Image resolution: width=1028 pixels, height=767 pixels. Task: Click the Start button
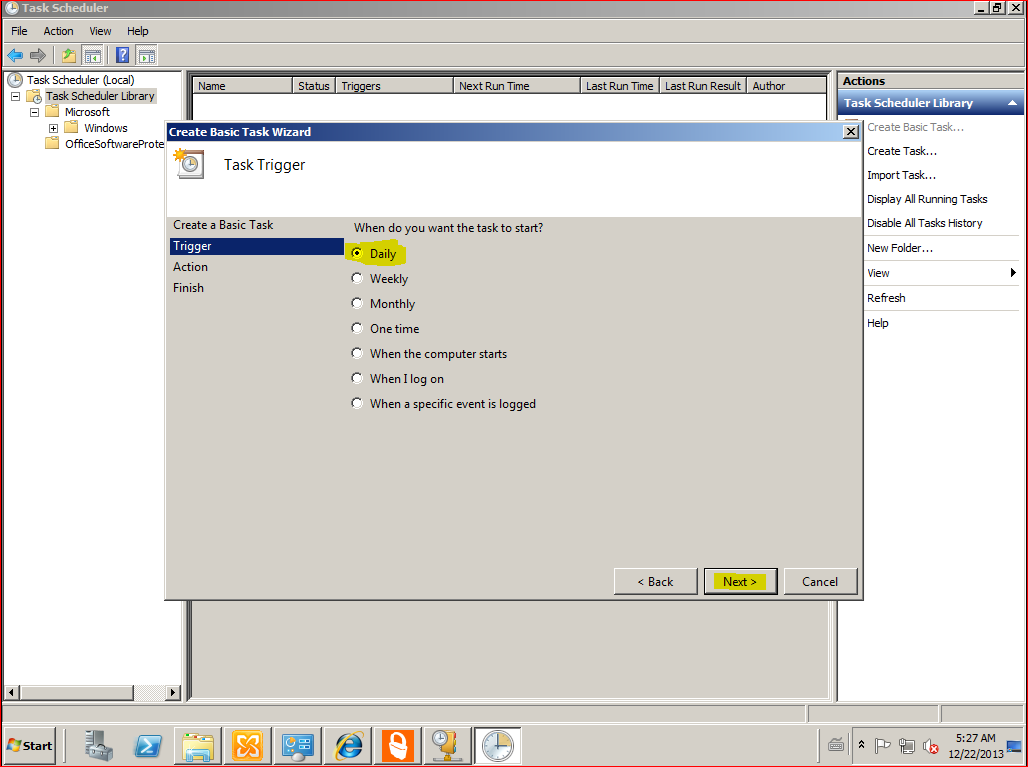(29, 746)
